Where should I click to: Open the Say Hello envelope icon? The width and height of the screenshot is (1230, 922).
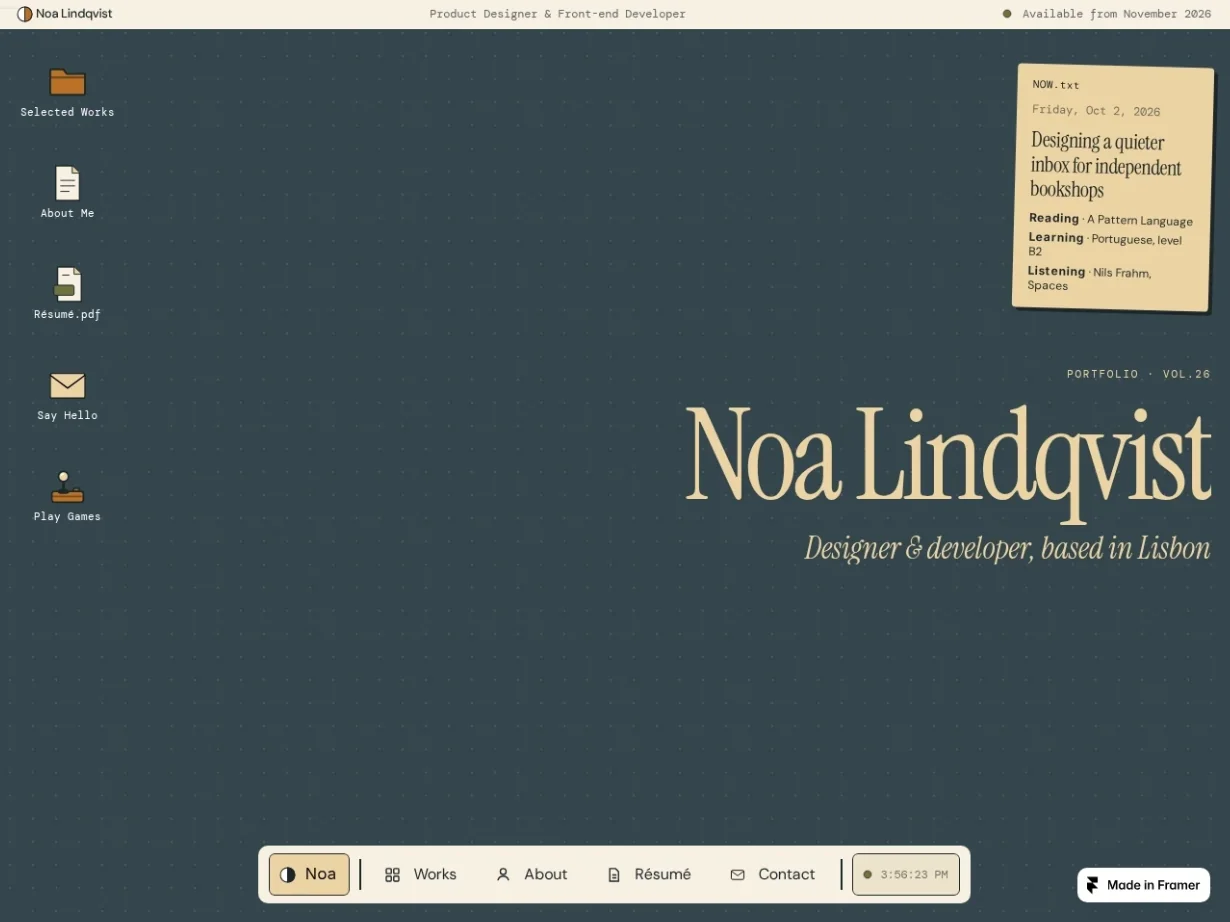(67, 385)
